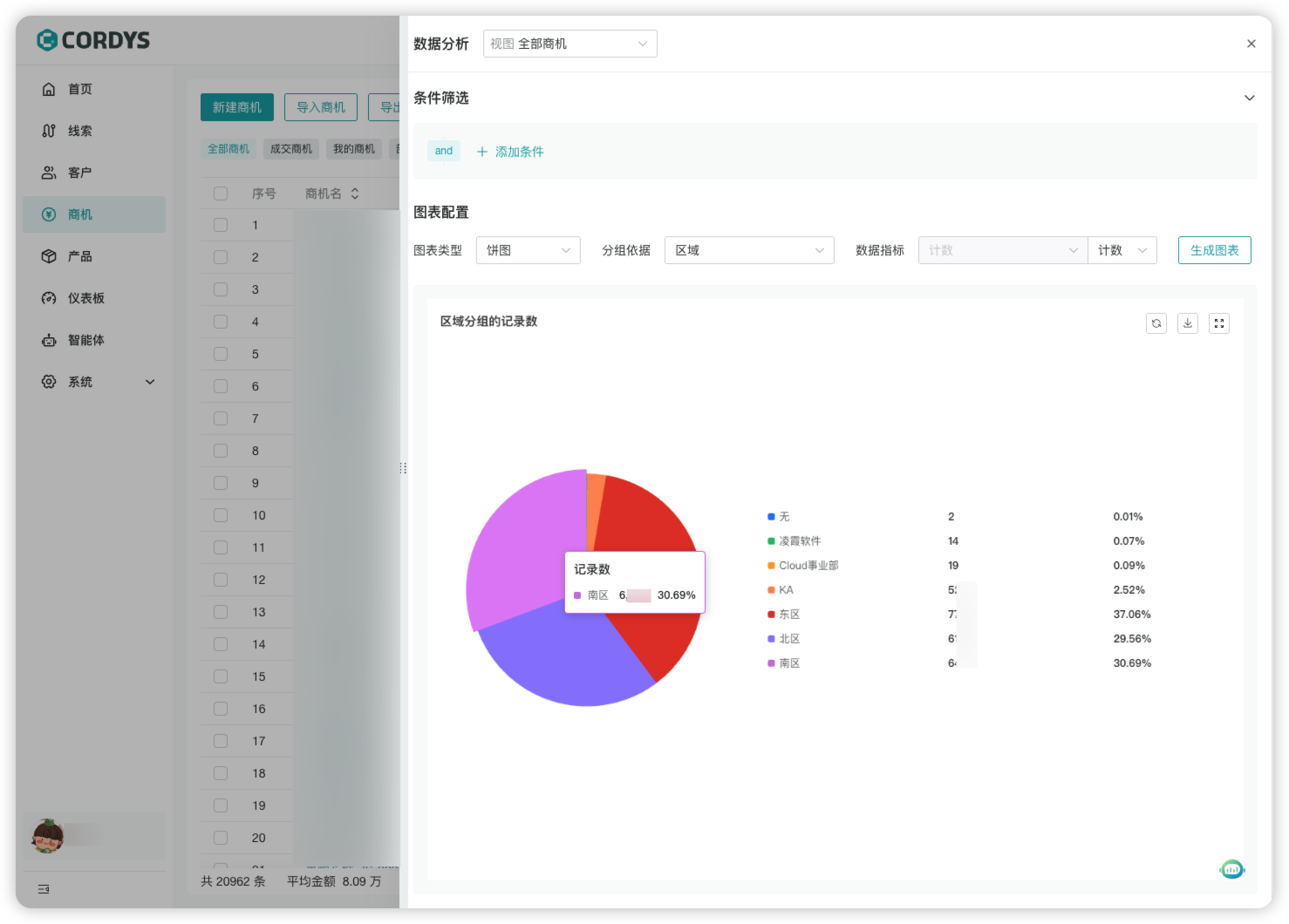This screenshot has width=1289, height=924.
Task: Click 添加条件 to add filter
Action: [x=510, y=152]
